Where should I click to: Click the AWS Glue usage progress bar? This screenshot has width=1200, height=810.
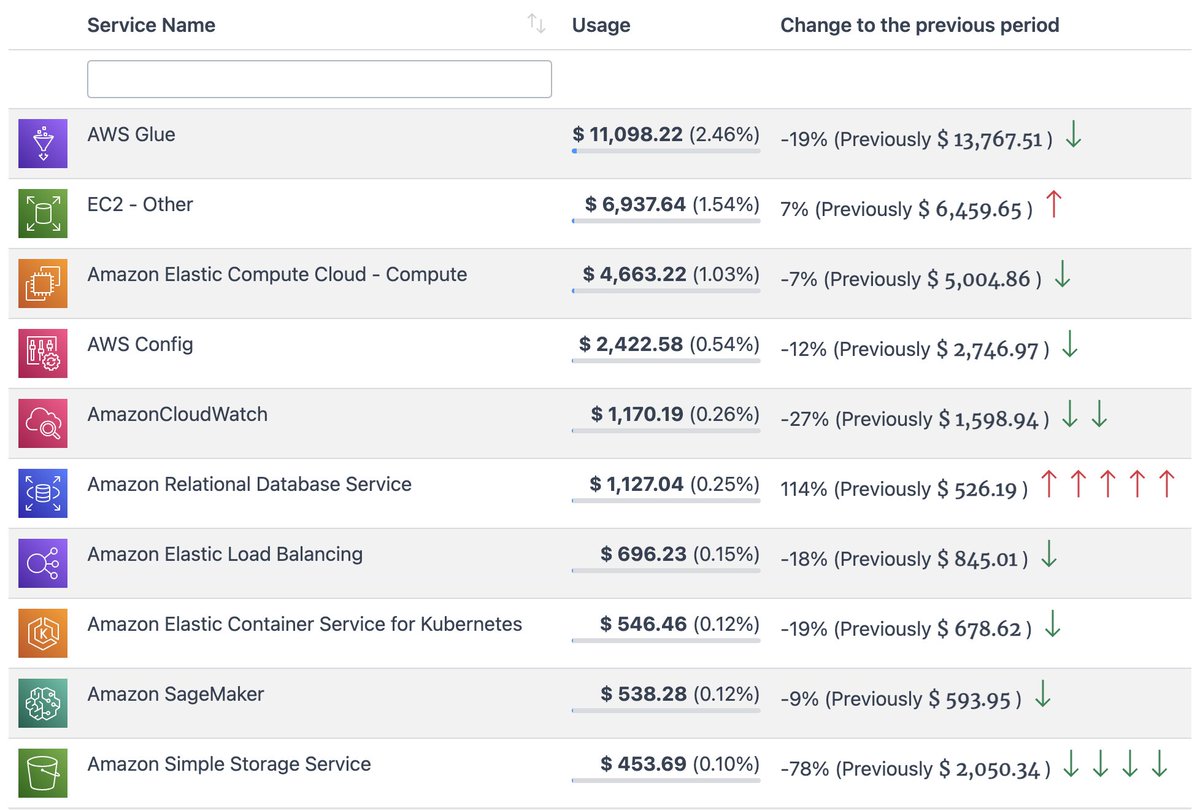tap(666, 151)
